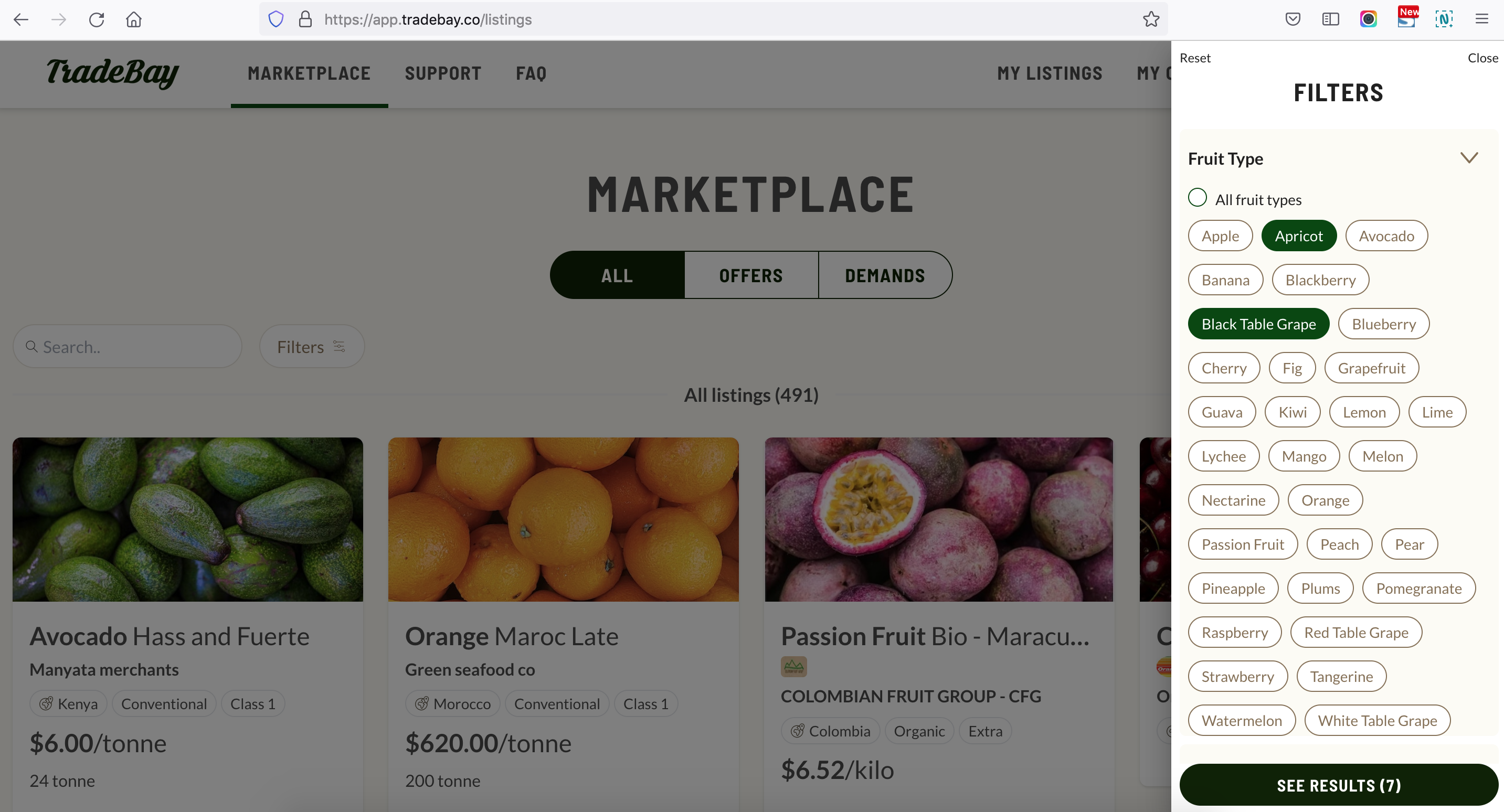Click the shield tracking protection icon

tap(276, 19)
